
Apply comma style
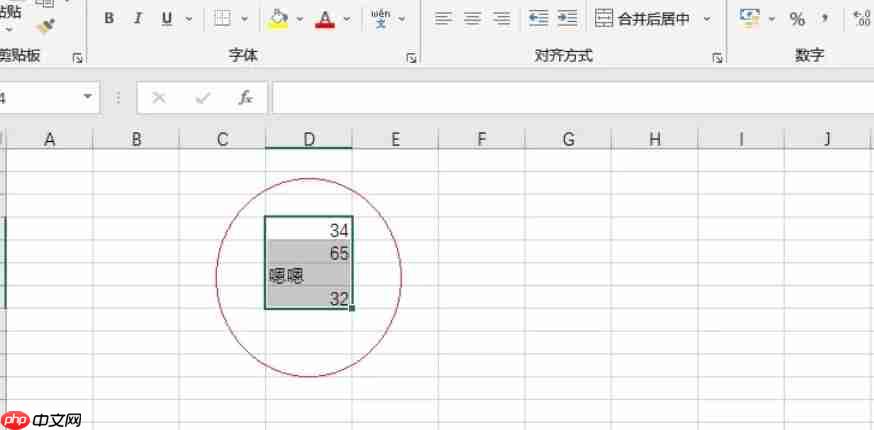click(824, 19)
